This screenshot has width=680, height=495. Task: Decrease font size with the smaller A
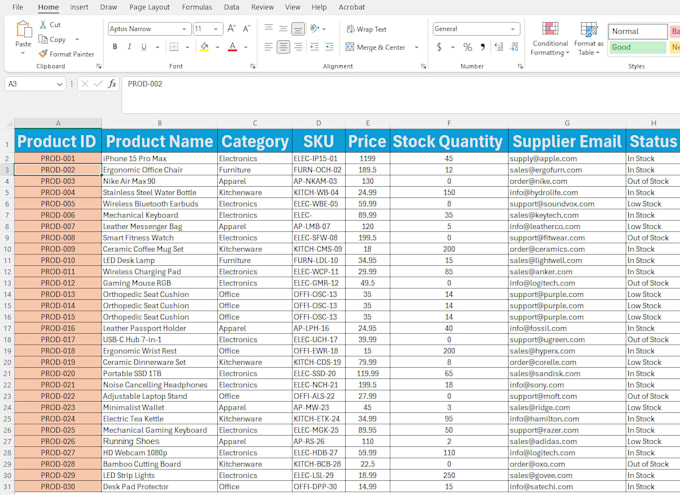pos(246,29)
